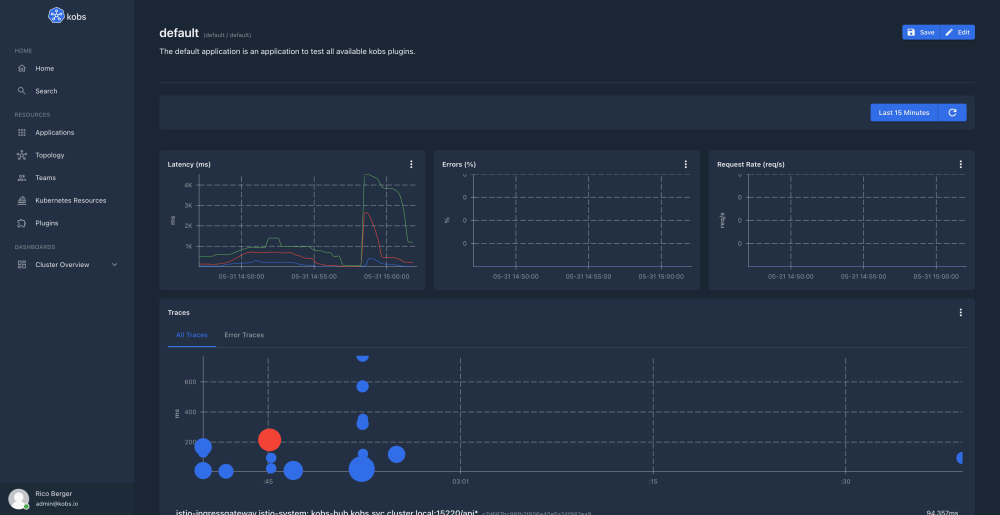Click the kobs logo icon

click(56, 15)
